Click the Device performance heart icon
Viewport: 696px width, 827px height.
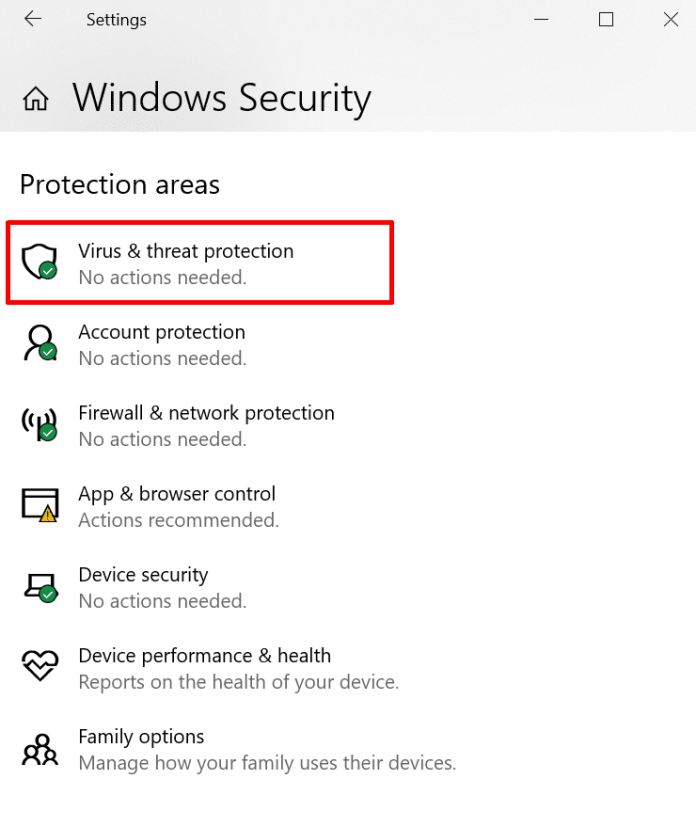39,667
